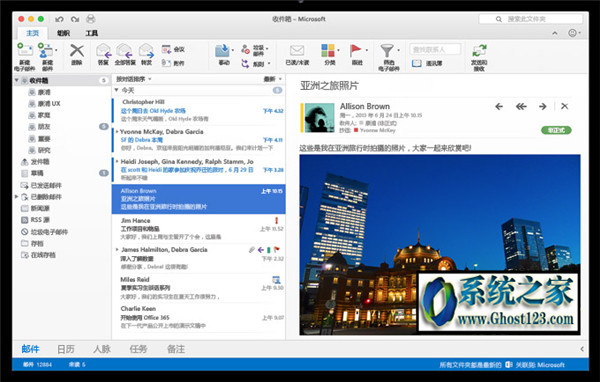
Task: Collapse the Inbox folder tree triangle
Action: click(x=16, y=80)
